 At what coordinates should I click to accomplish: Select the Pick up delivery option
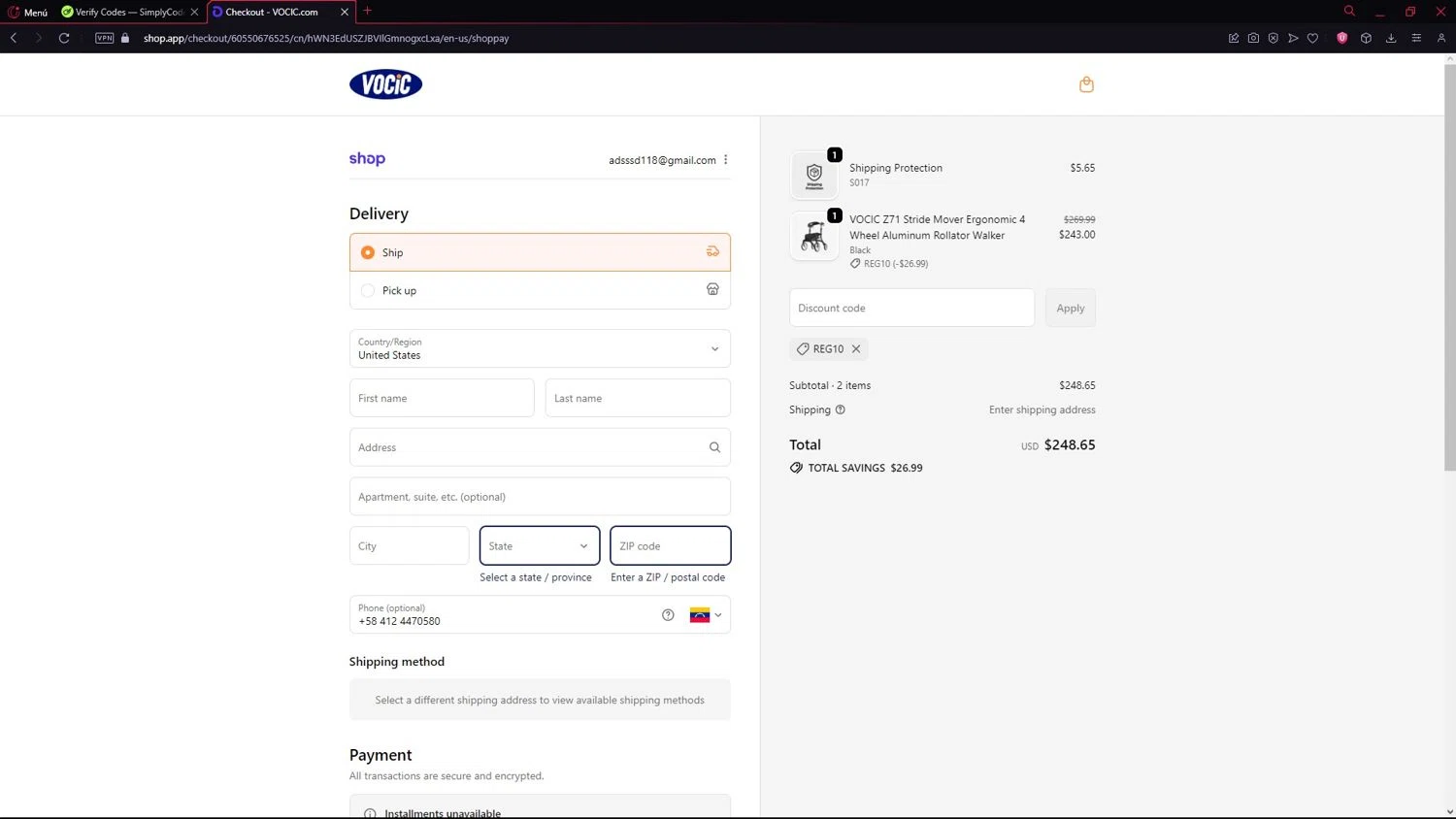tap(540, 290)
